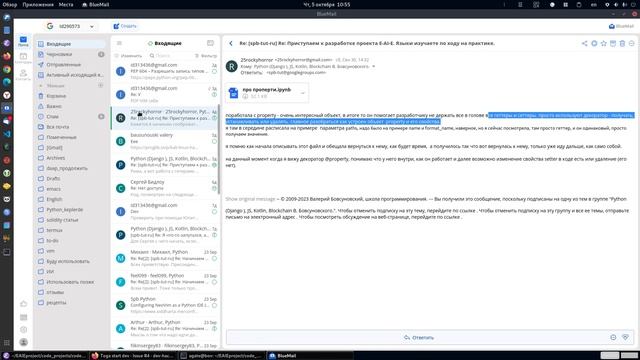Click the last icon right of the trash
Image resolution: width=640 pixels, height=360 pixels.
pyautogui.click(x=632, y=43)
